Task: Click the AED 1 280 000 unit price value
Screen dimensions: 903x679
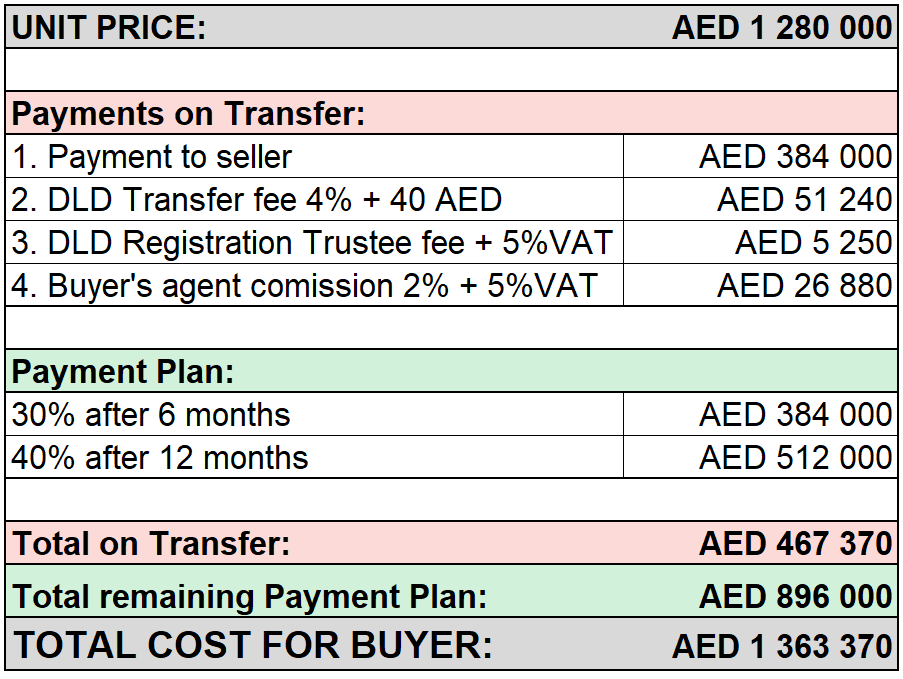Action: point(782,27)
